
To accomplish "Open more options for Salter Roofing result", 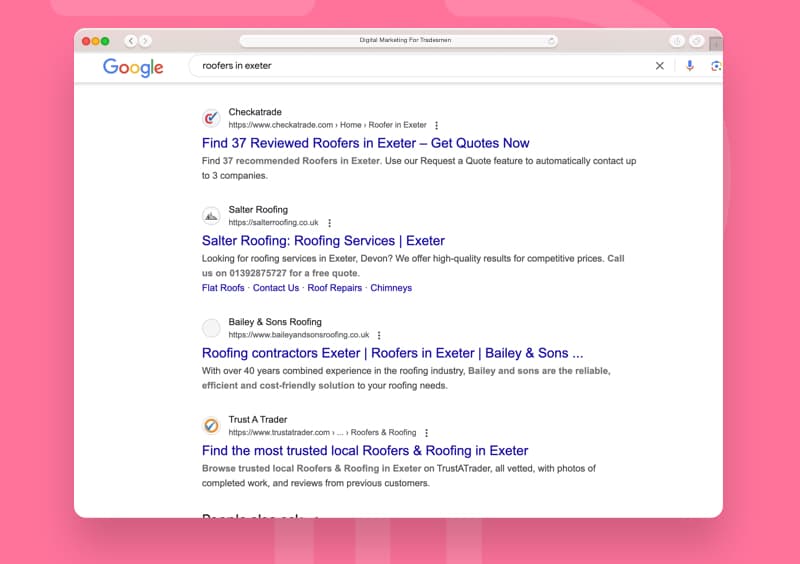I will 330,223.
